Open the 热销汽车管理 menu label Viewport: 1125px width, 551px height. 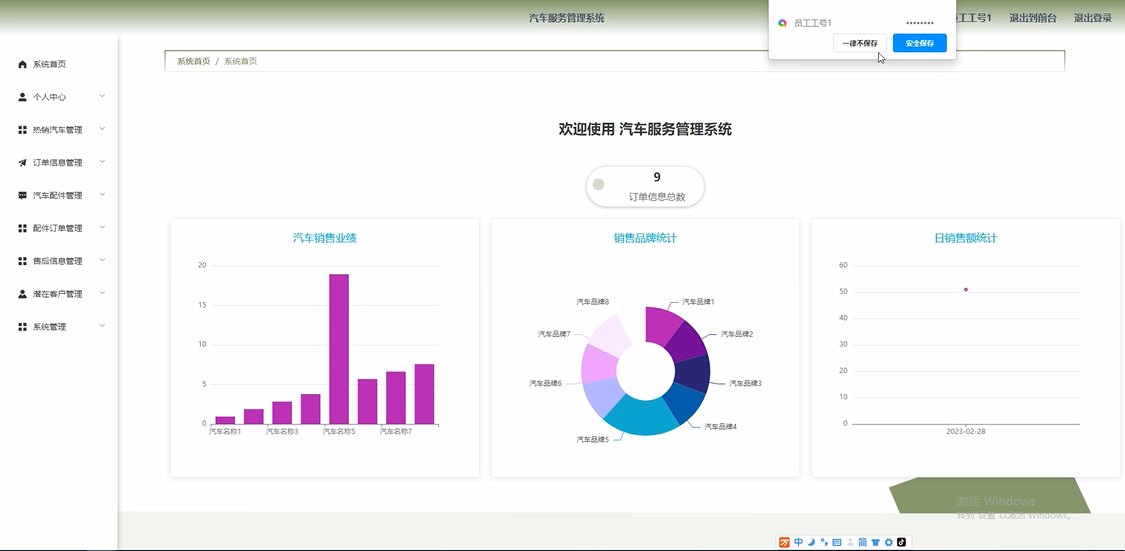click(57, 130)
